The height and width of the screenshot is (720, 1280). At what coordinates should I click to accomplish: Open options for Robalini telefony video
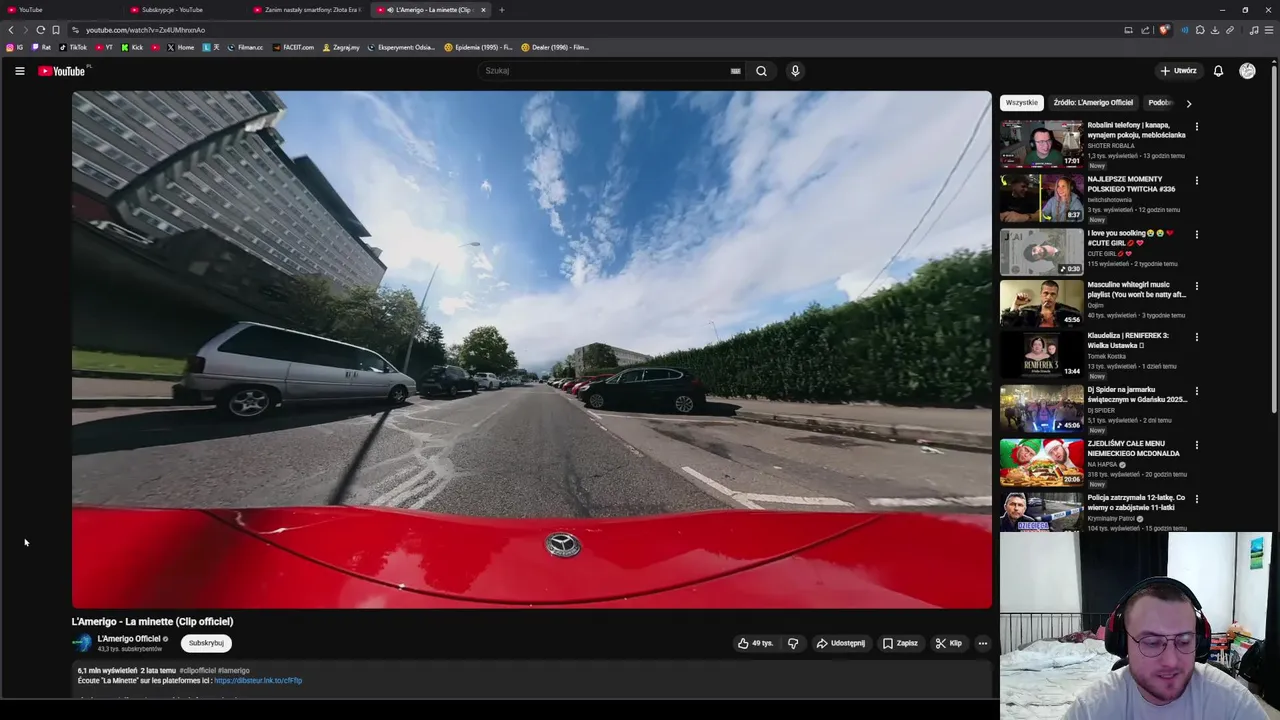[1196, 127]
